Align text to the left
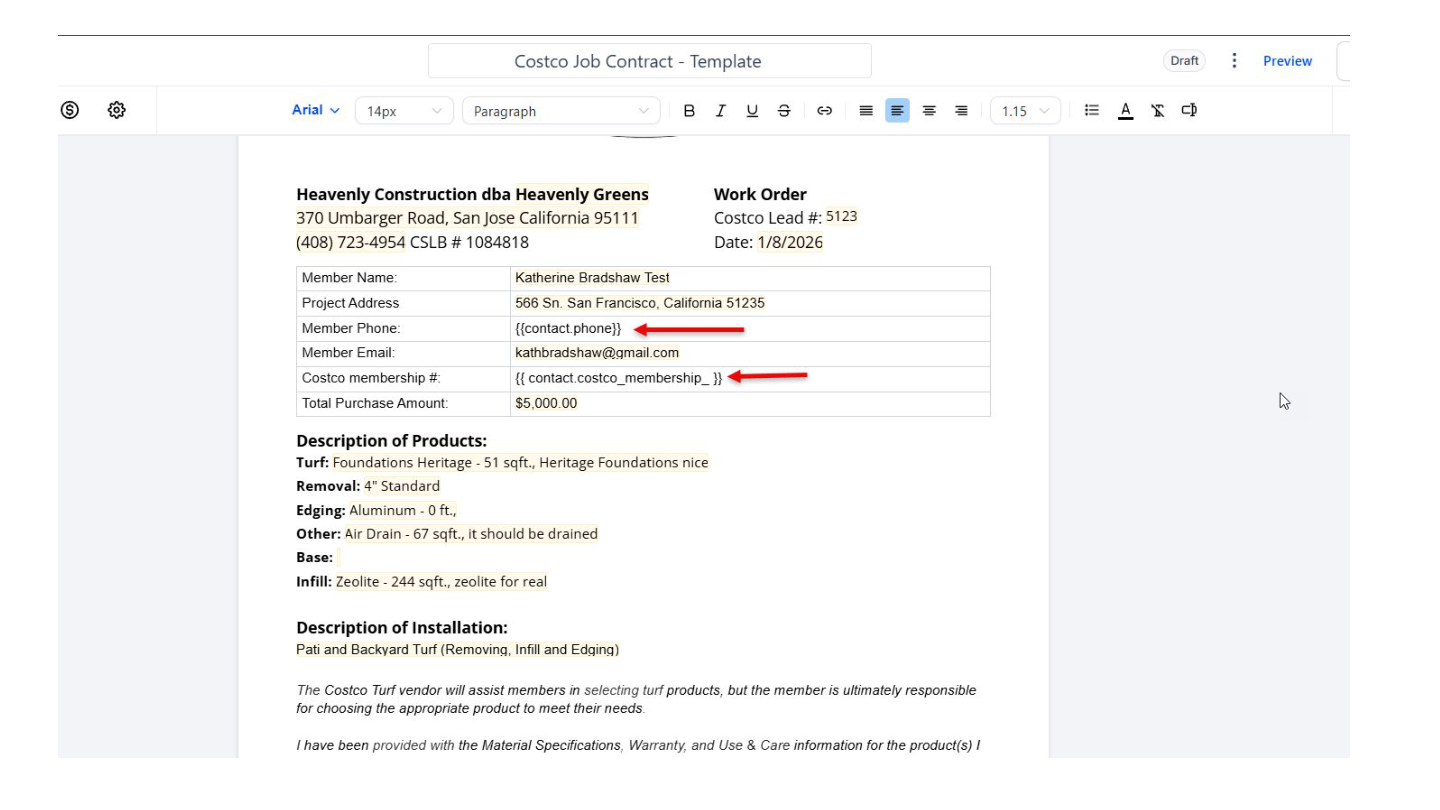This screenshot has height=810, width=1440. click(897, 111)
